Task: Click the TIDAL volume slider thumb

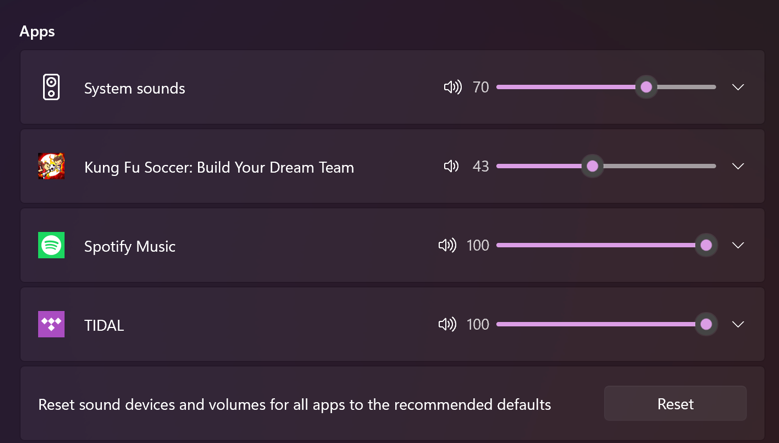Action: [706, 324]
